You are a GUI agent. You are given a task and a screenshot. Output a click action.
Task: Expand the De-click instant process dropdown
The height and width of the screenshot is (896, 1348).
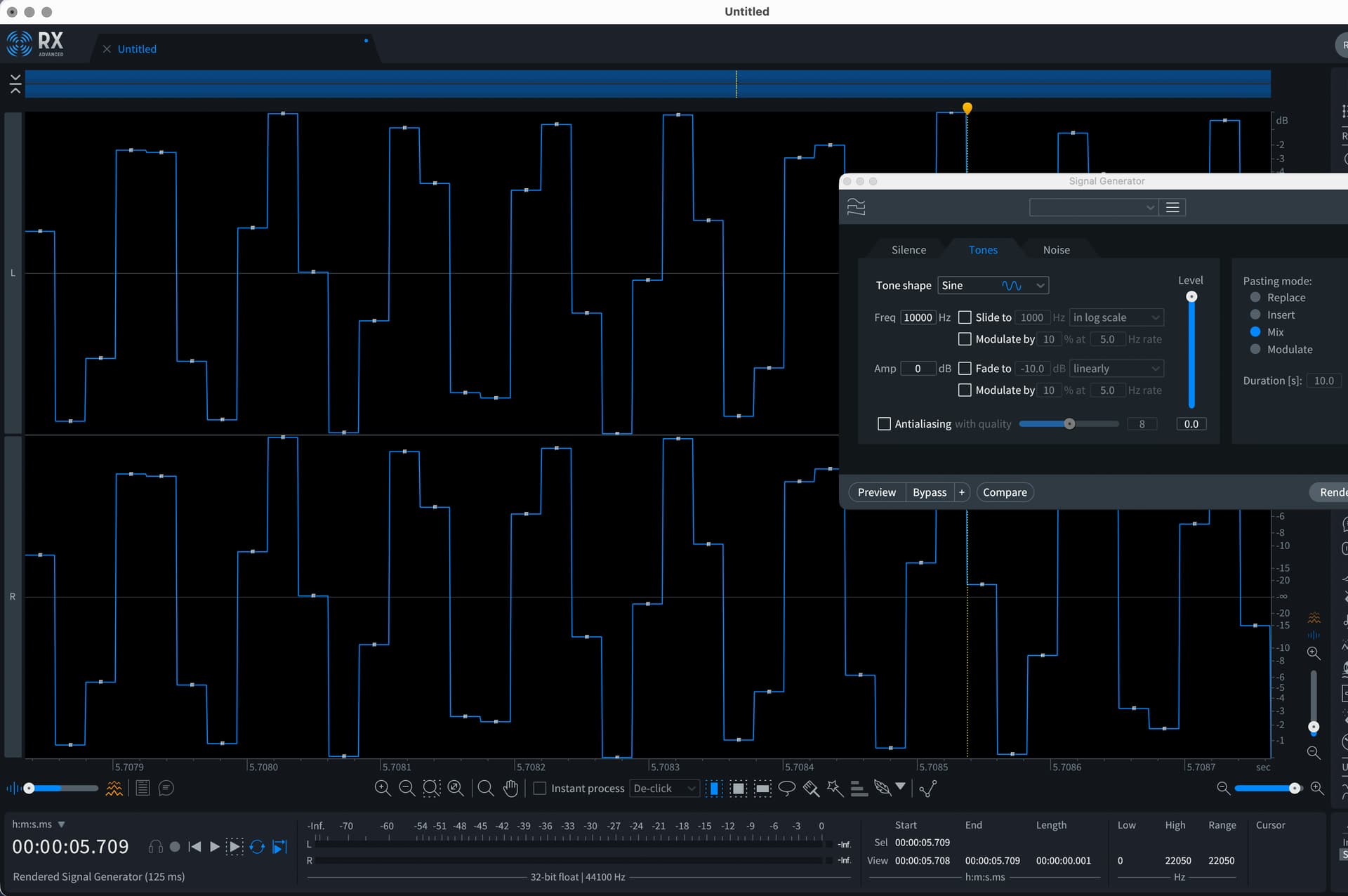coord(664,788)
